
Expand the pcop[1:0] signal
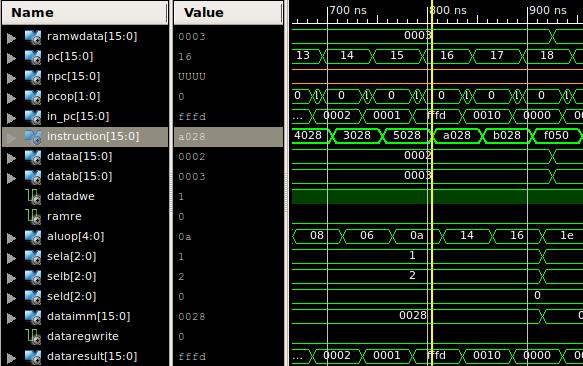click(12, 98)
